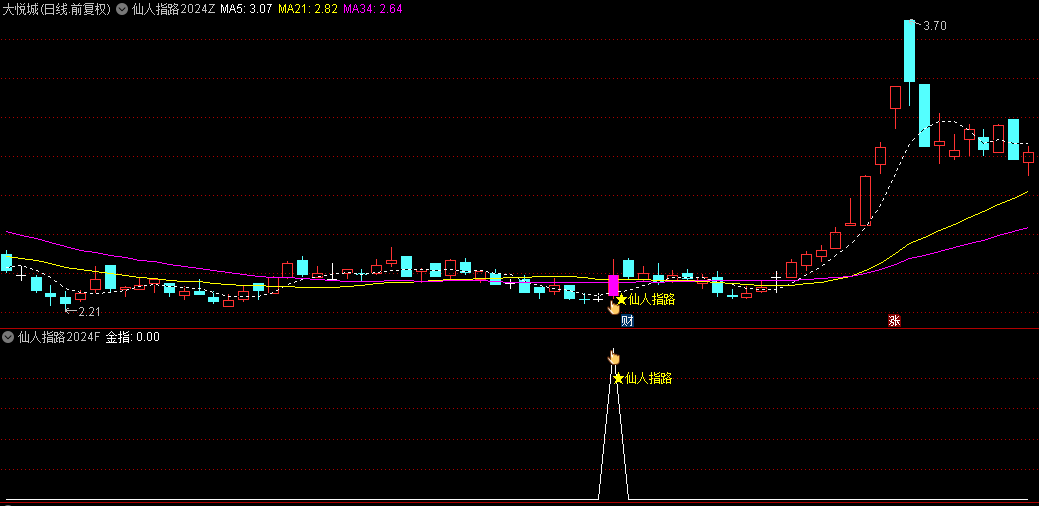The height and width of the screenshot is (506, 1039).
Task: Click the magenta MA34: 2.64 value
Action: pos(373,9)
